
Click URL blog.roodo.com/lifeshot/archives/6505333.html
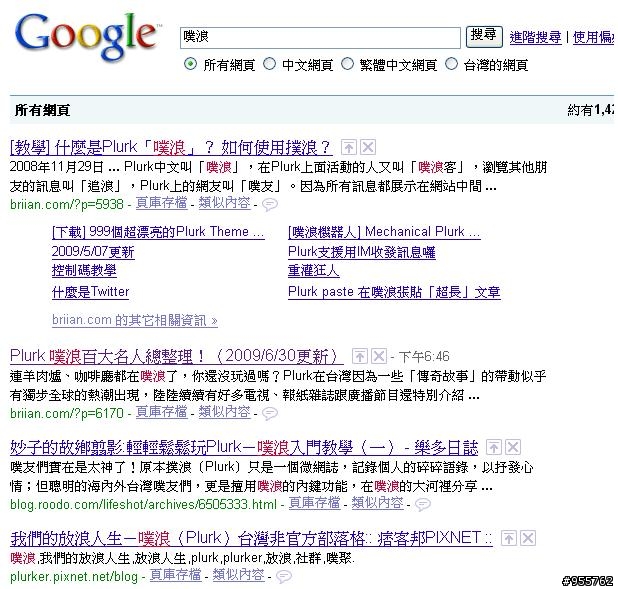click(143, 504)
